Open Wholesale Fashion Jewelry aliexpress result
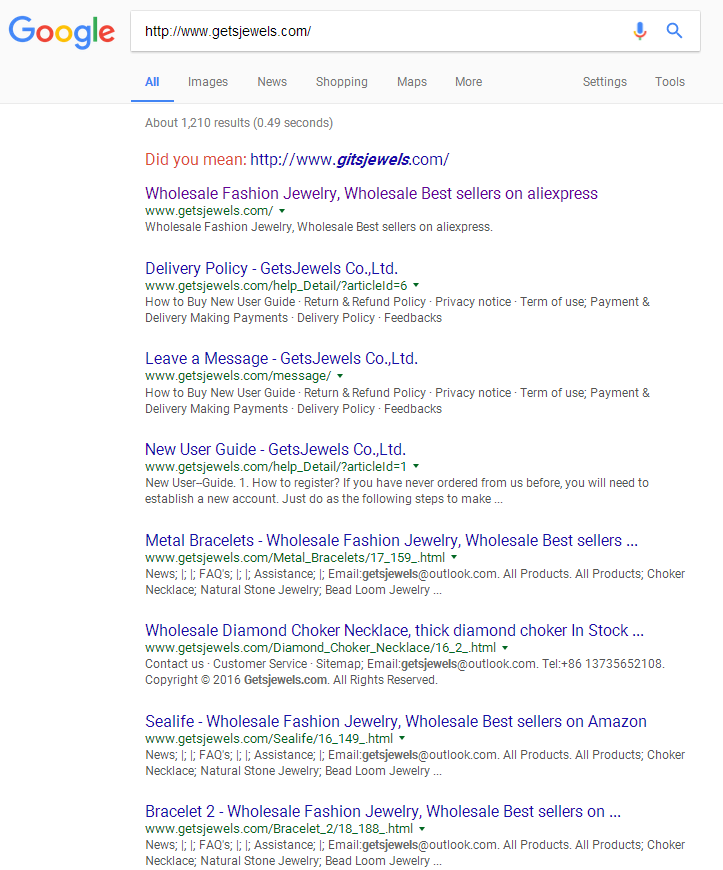The height and width of the screenshot is (870, 723). pyautogui.click(x=371, y=193)
